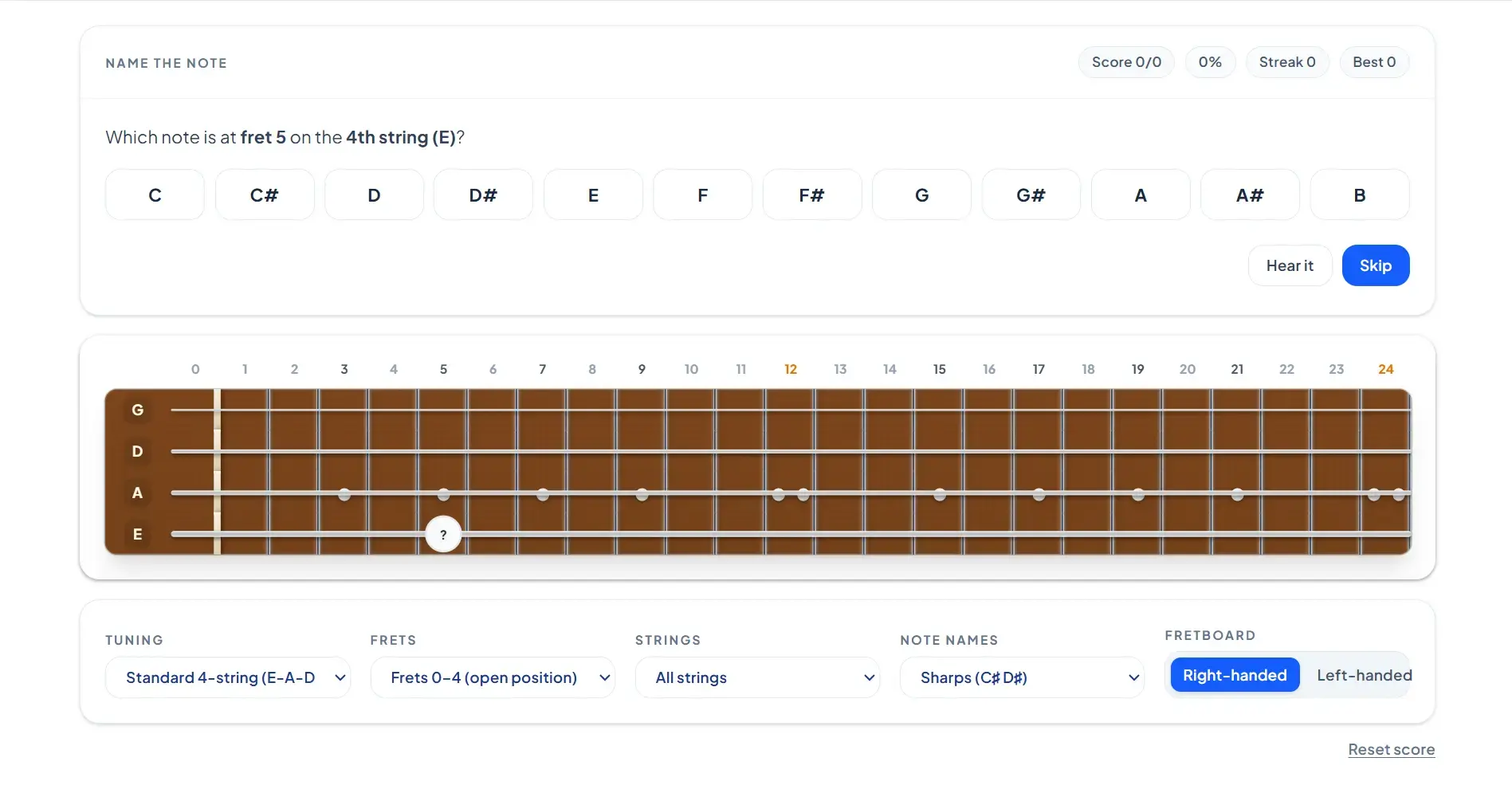Skip this question
Screen dimensions: 1512x789
pos(1376,265)
